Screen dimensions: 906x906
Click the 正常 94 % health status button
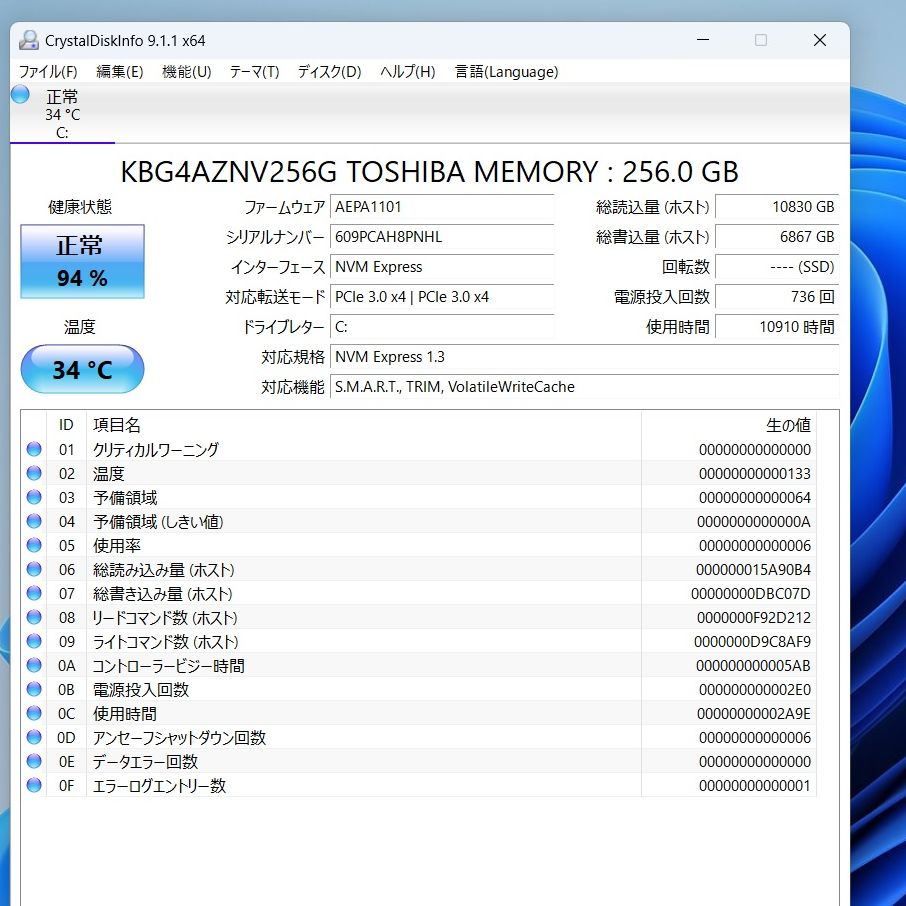click(82, 261)
